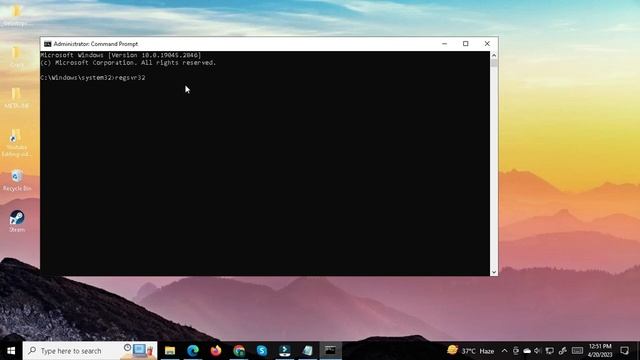Launch Microsoft Edge from the taskbar
The image size is (640, 360).
(x=193, y=351)
